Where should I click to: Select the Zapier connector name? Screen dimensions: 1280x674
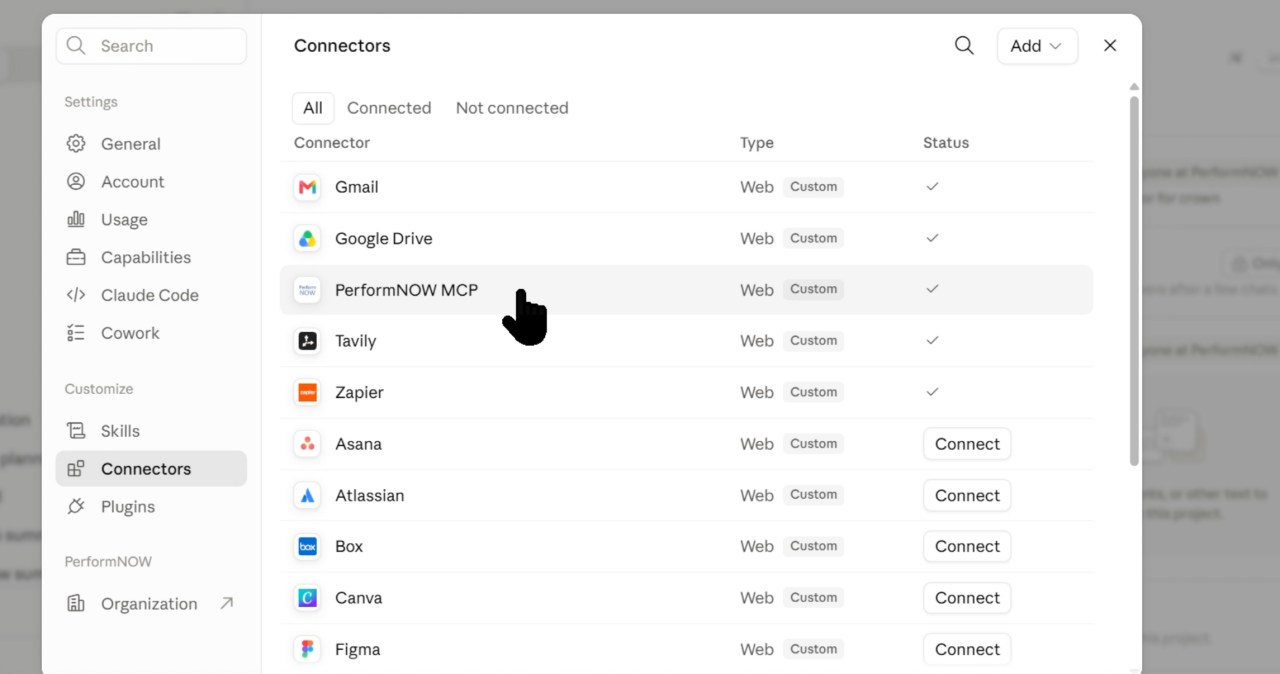pyautogui.click(x=360, y=393)
